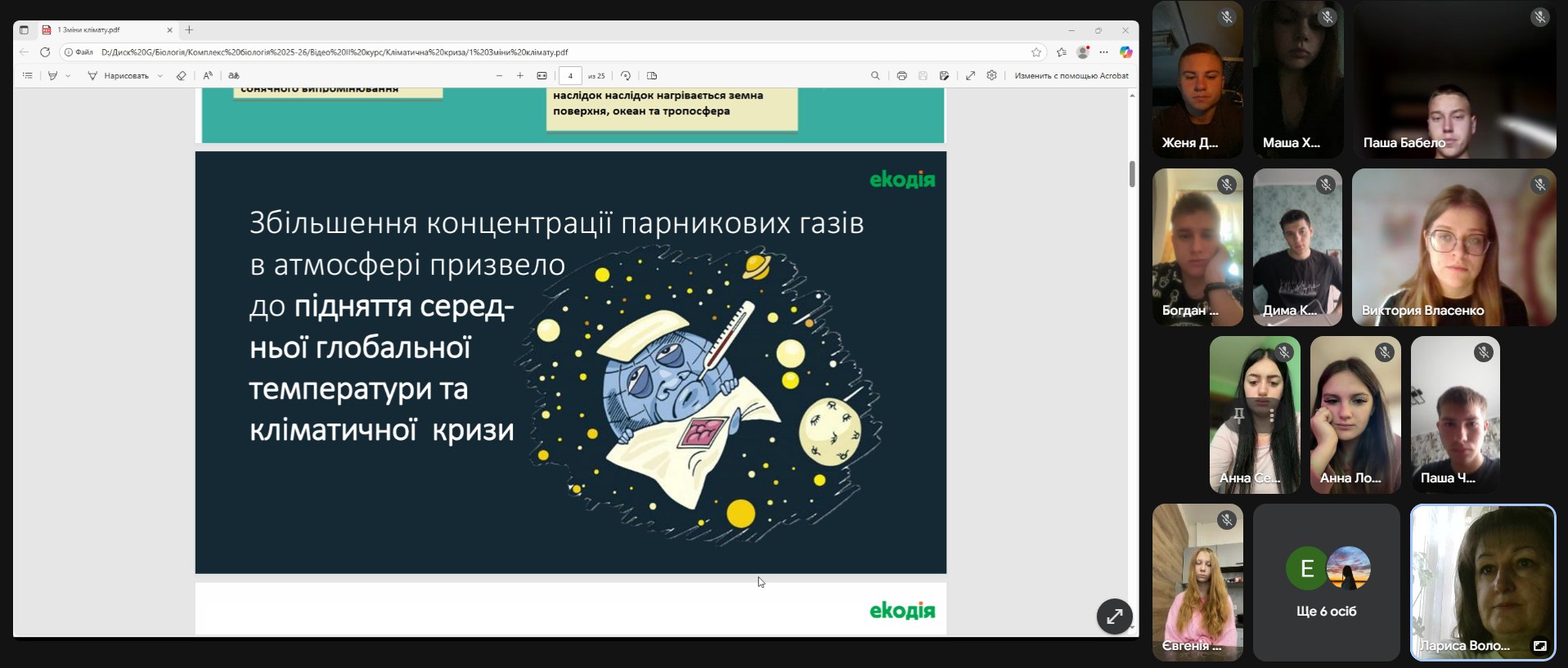Toggle fit to width page view
Viewport: 1568px width, 668px height.
point(541,75)
